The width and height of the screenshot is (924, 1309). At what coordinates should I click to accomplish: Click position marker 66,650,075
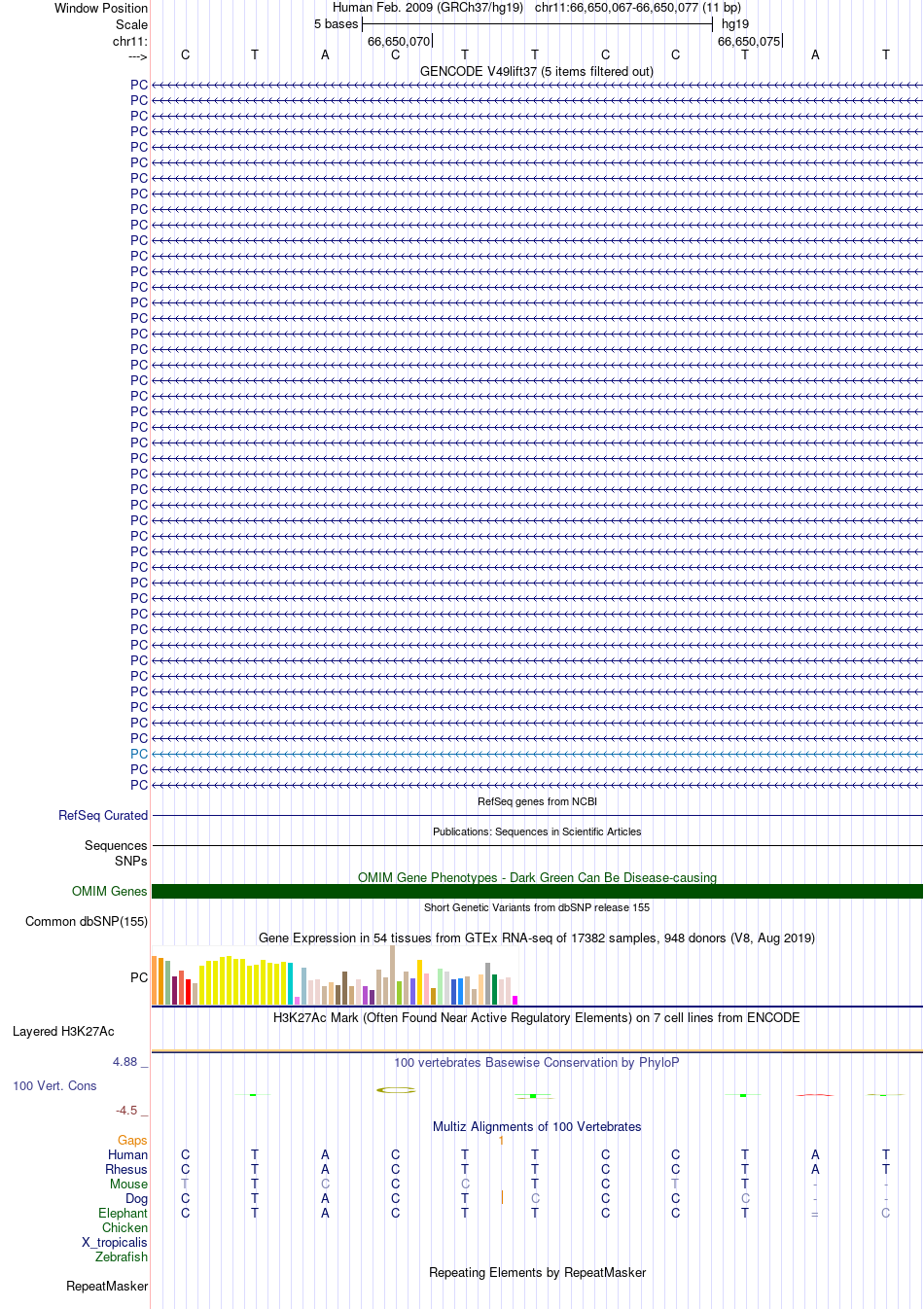click(749, 41)
